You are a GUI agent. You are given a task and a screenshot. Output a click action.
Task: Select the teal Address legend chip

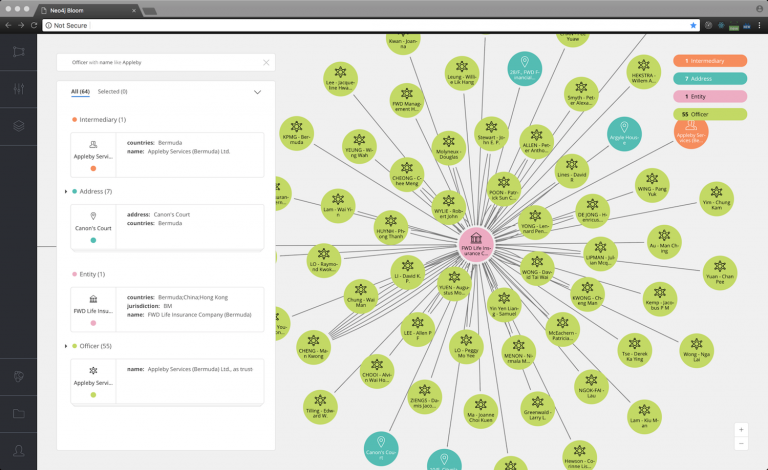[x=710, y=78]
